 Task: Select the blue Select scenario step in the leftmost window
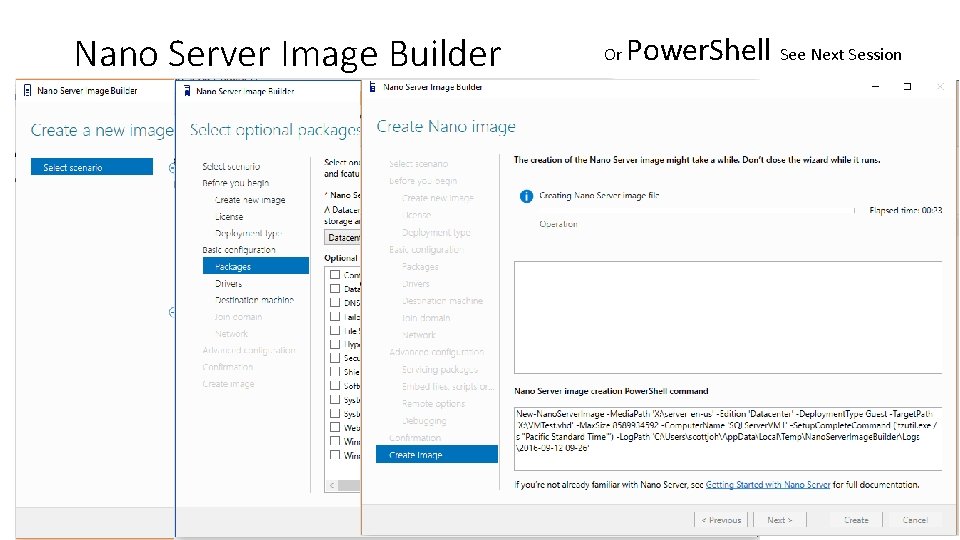pos(92,167)
